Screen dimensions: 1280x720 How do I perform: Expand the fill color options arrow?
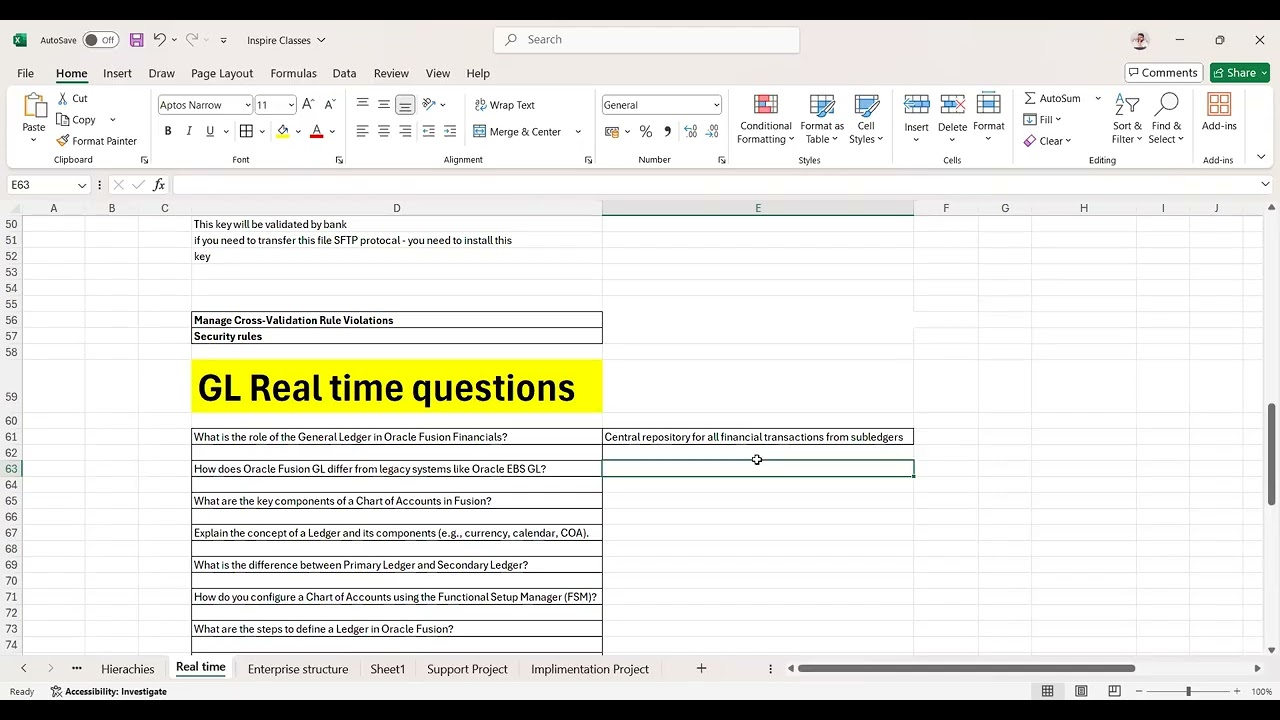(297, 132)
